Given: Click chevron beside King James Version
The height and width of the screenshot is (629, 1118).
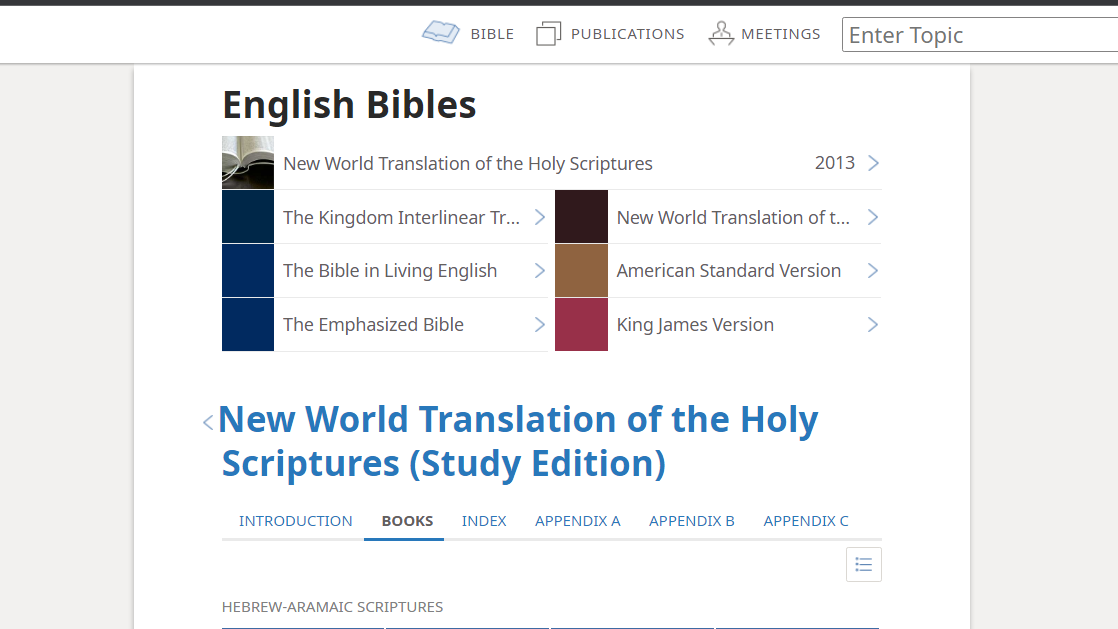Looking at the screenshot, I should (x=873, y=324).
